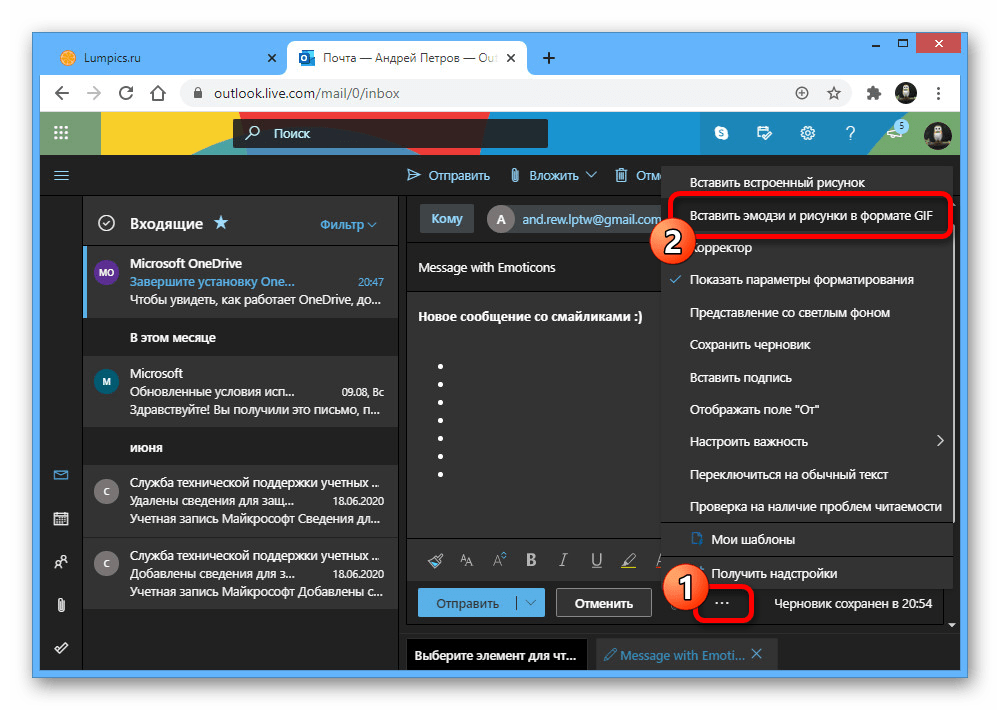
Task: Select Вставить эмодзи и рисунки в формате GIF
Action: 810,216
